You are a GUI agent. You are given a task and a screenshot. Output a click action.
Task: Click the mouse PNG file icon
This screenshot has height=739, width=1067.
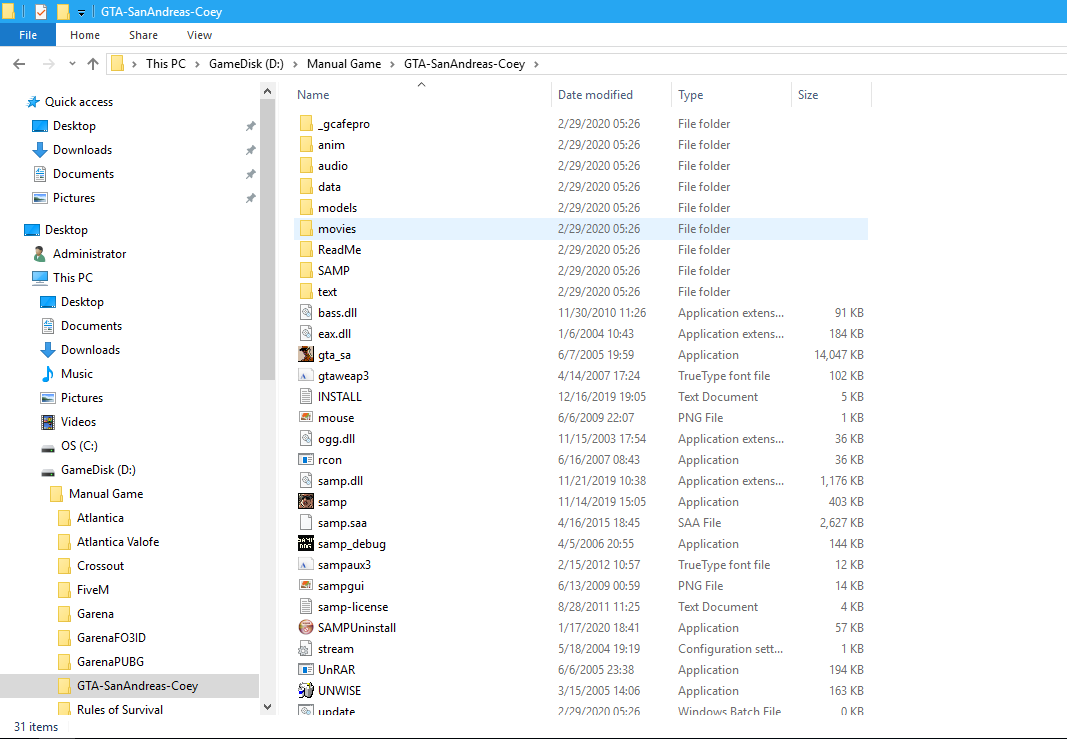pos(306,418)
